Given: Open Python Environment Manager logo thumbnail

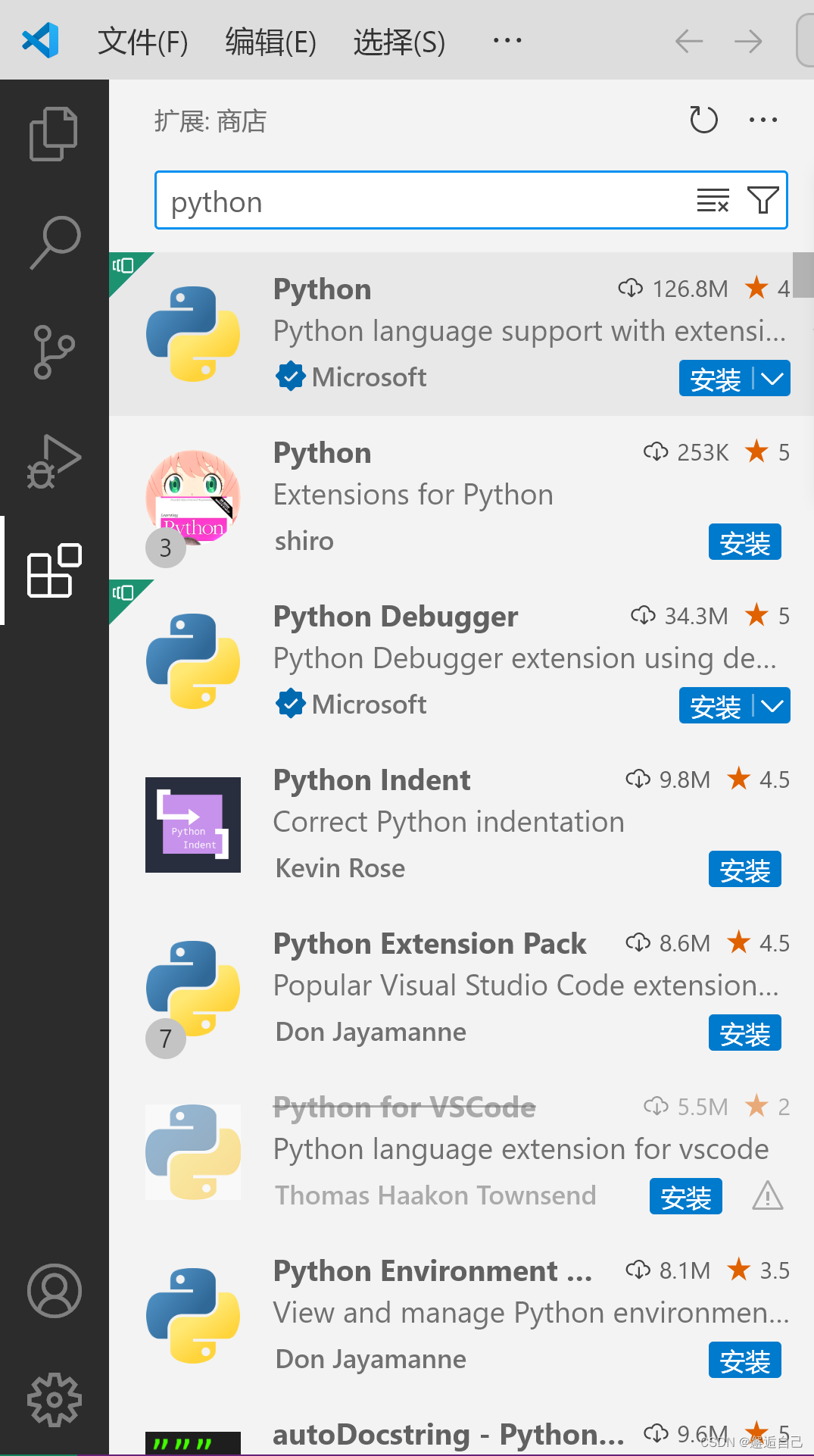Looking at the screenshot, I should (x=193, y=1315).
